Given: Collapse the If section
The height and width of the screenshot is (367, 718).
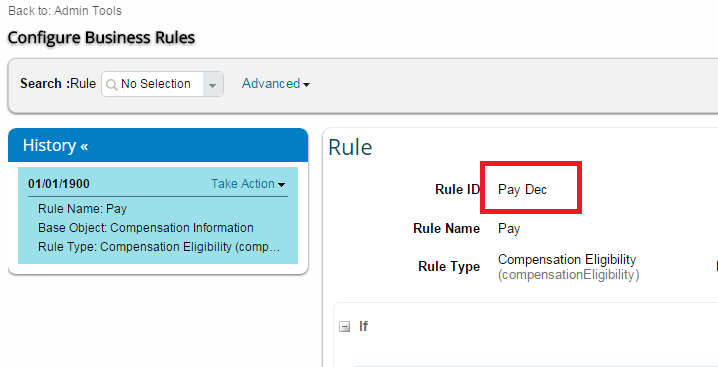Looking at the screenshot, I should click(x=344, y=327).
